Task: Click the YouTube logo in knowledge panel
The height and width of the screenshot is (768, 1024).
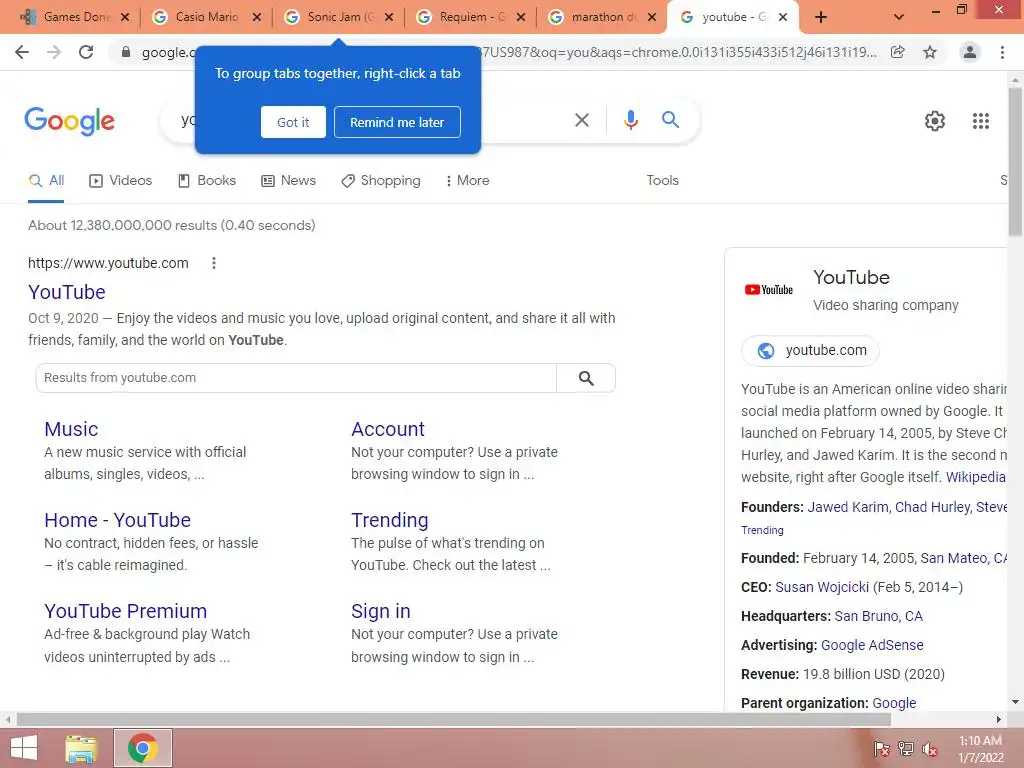Action: tap(769, 290)
